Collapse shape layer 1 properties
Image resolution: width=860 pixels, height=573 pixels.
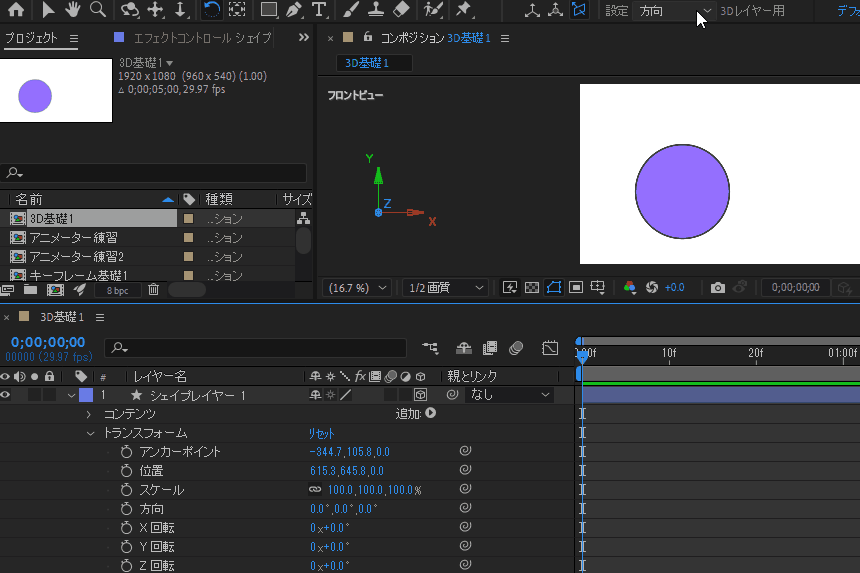click(x=71, y=395)
